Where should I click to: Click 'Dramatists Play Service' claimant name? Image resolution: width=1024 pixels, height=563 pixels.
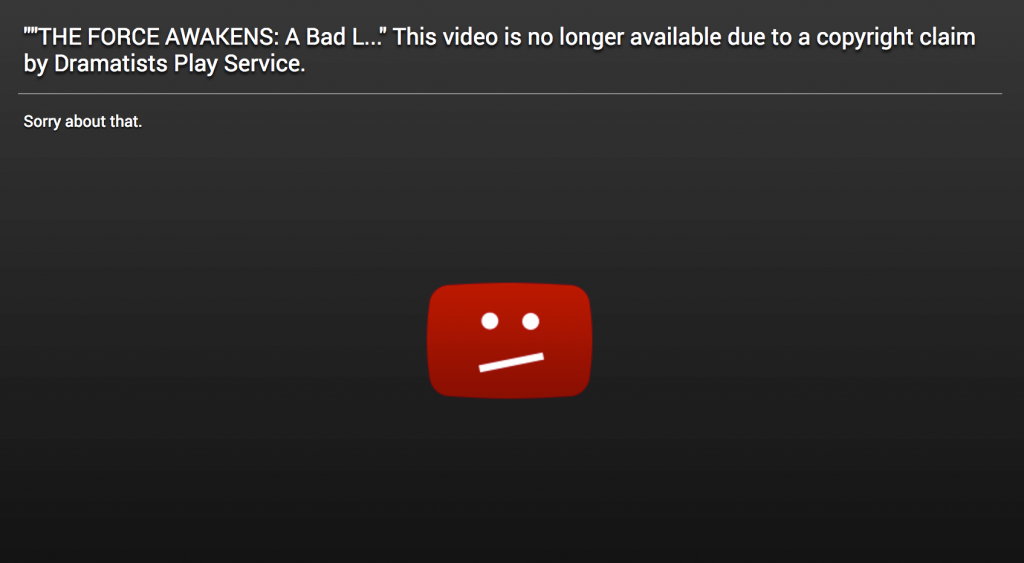coord(178,65)
